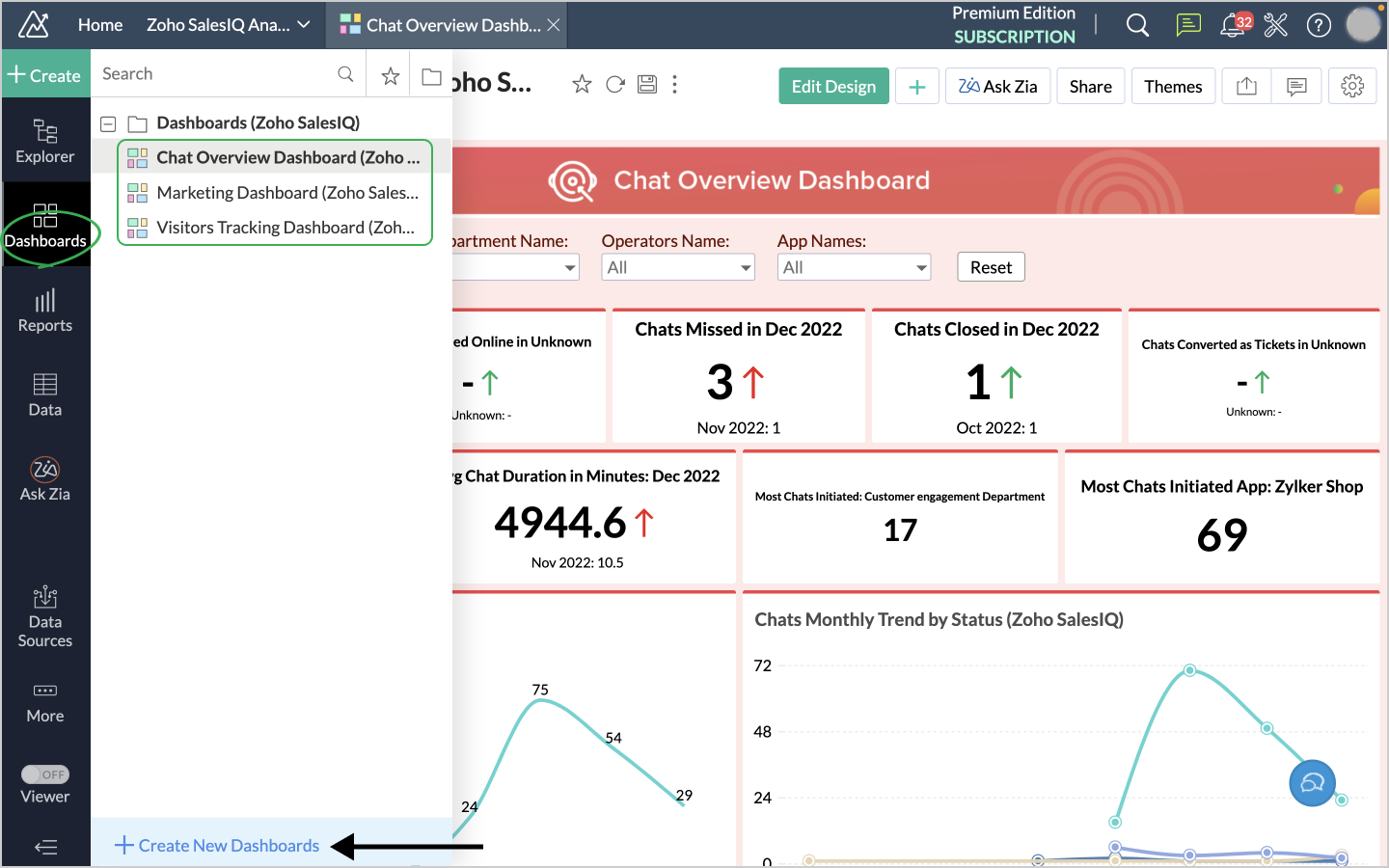Click the Share button
Image resolution: width=1389 pixels, height=868 pixels.
pos(1090,86)
